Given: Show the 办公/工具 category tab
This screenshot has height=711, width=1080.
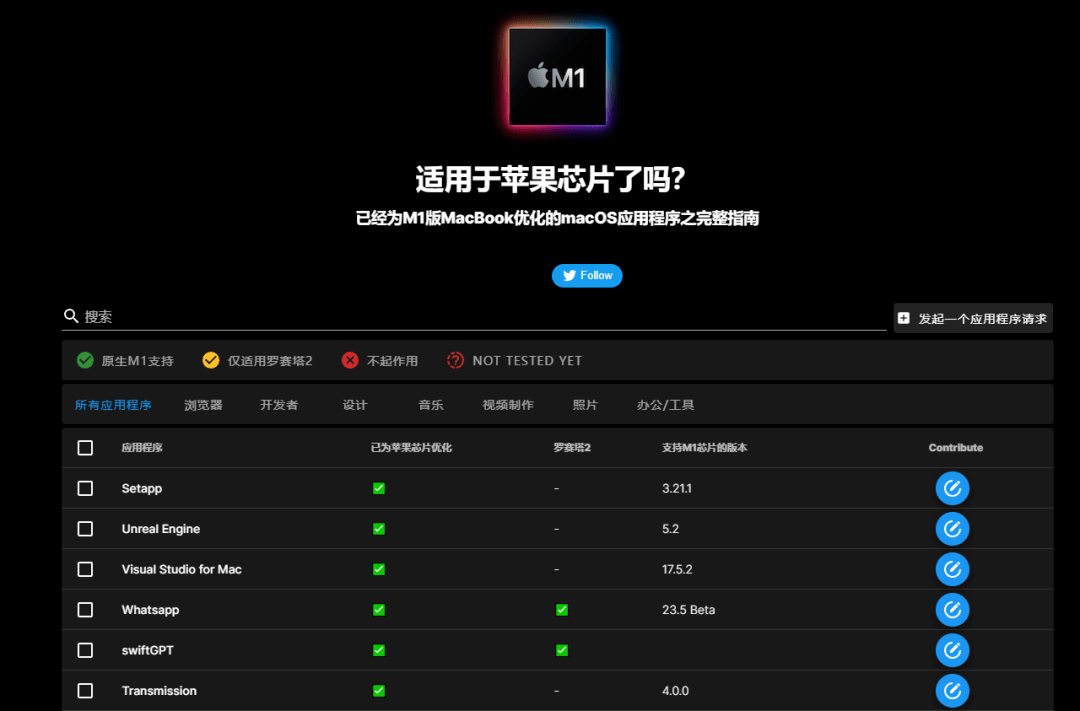Looking at the screenshot, I should coord(665,405).
